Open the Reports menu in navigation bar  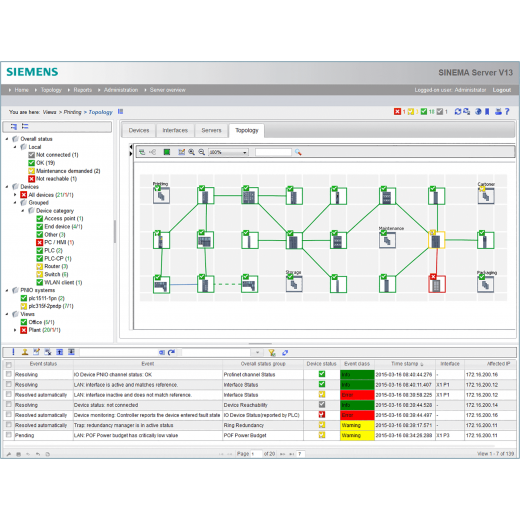pyautogui.click(x=83, y=90)
